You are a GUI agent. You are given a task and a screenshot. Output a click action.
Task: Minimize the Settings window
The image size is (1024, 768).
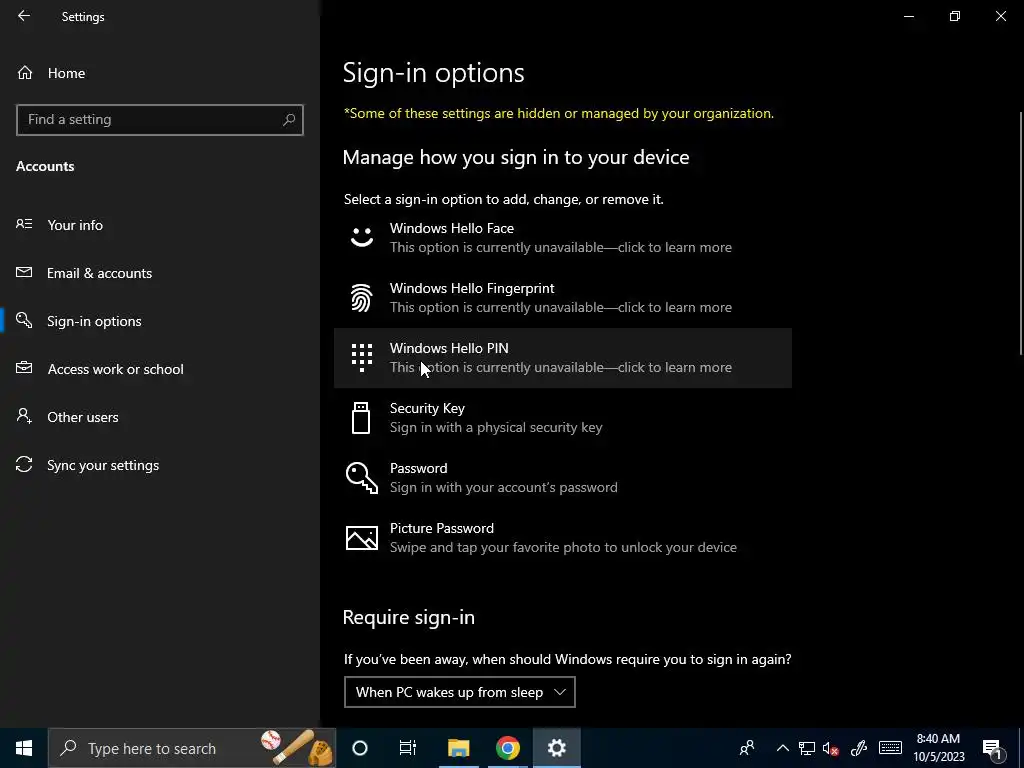908,16
